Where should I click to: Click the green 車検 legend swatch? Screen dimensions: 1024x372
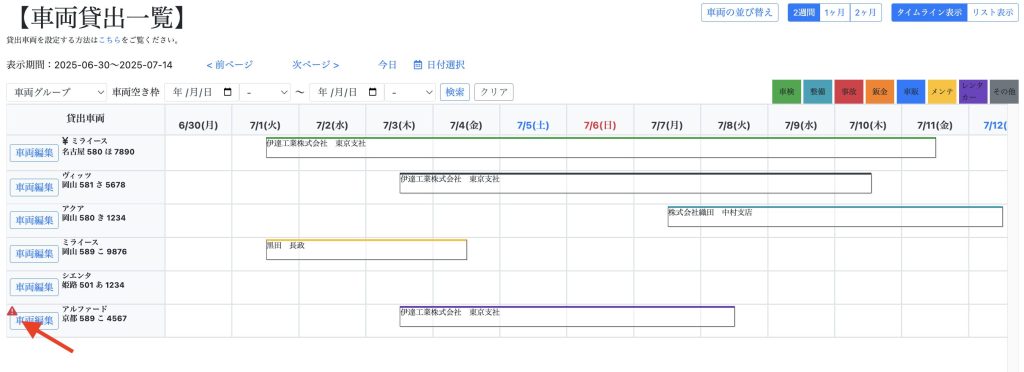click(786, 92)
